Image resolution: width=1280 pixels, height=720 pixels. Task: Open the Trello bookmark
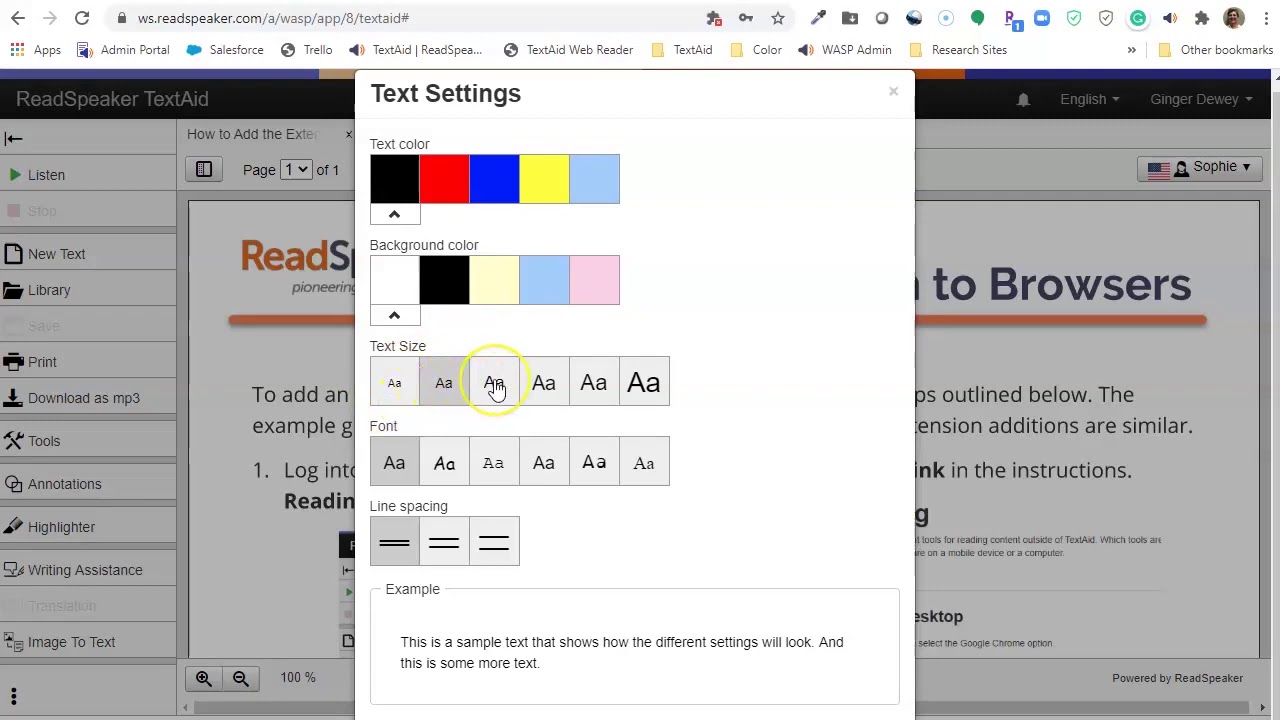(x=306, y=50)
